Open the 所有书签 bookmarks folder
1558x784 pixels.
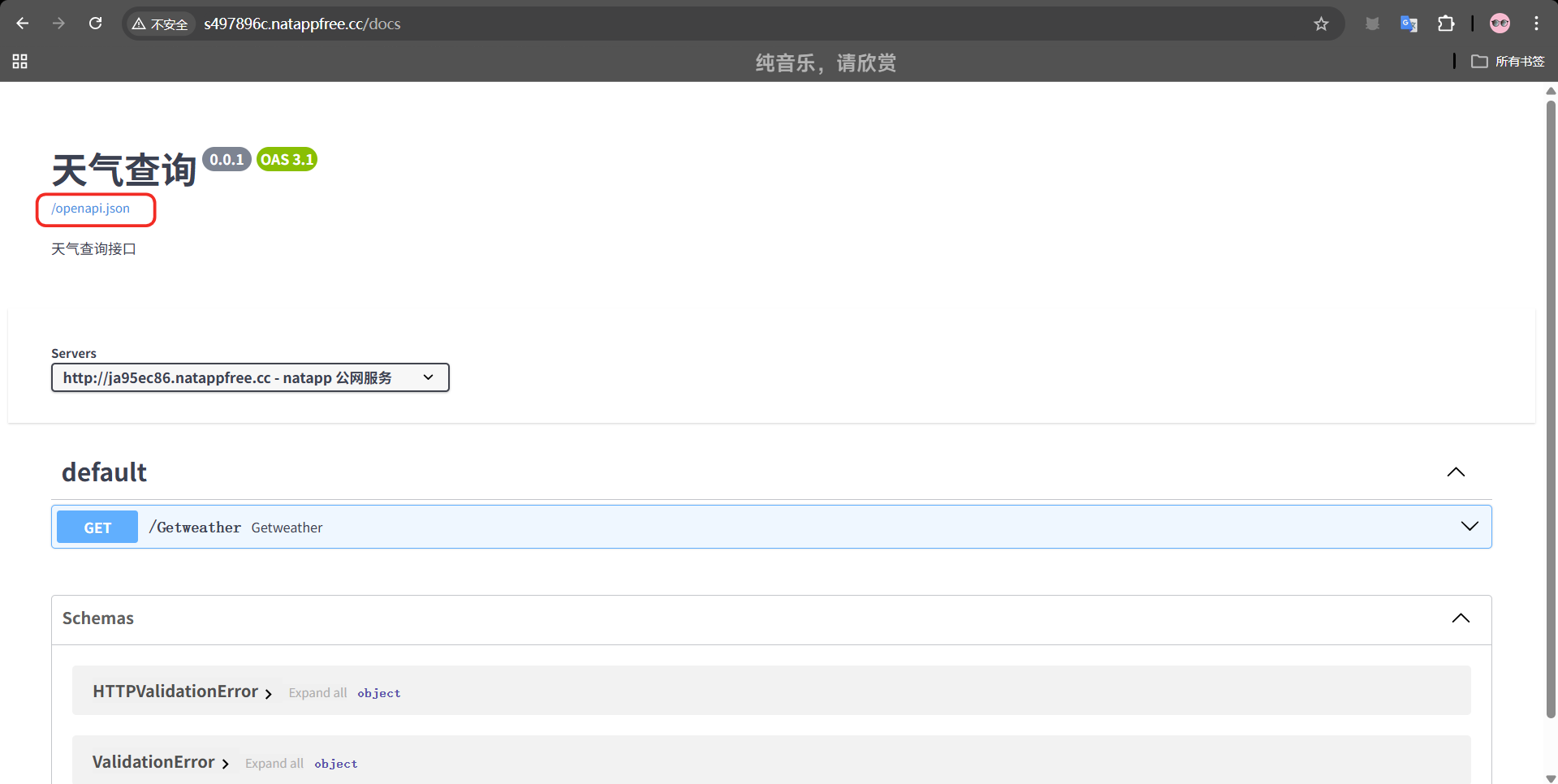(1508, 62)
